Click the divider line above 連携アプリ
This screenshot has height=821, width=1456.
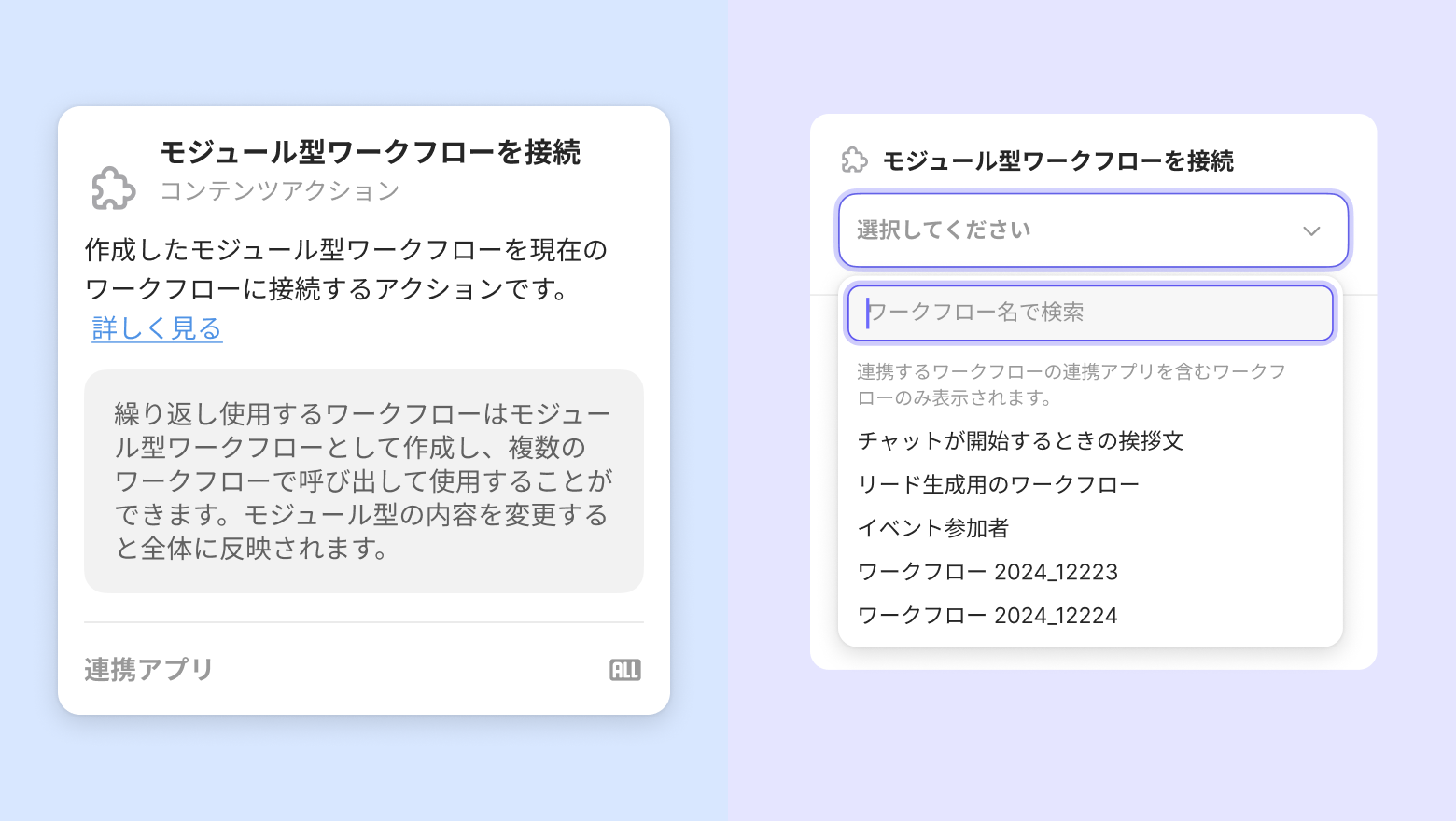tap(363, 622)
